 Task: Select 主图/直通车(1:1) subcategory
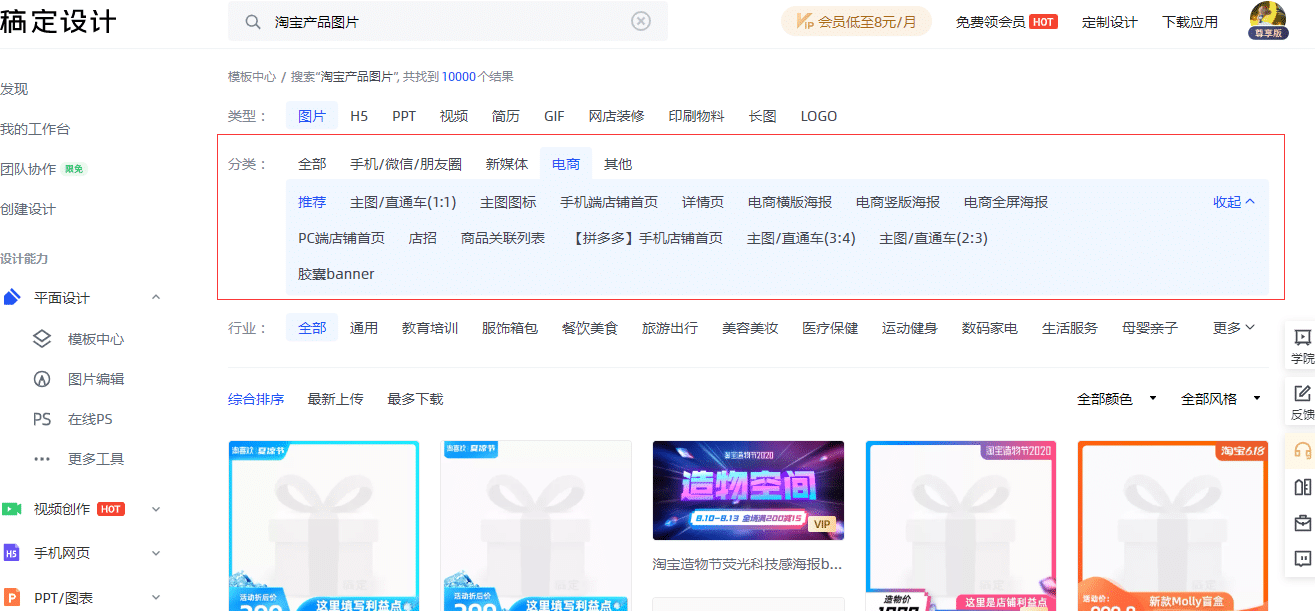coord(403,202)
